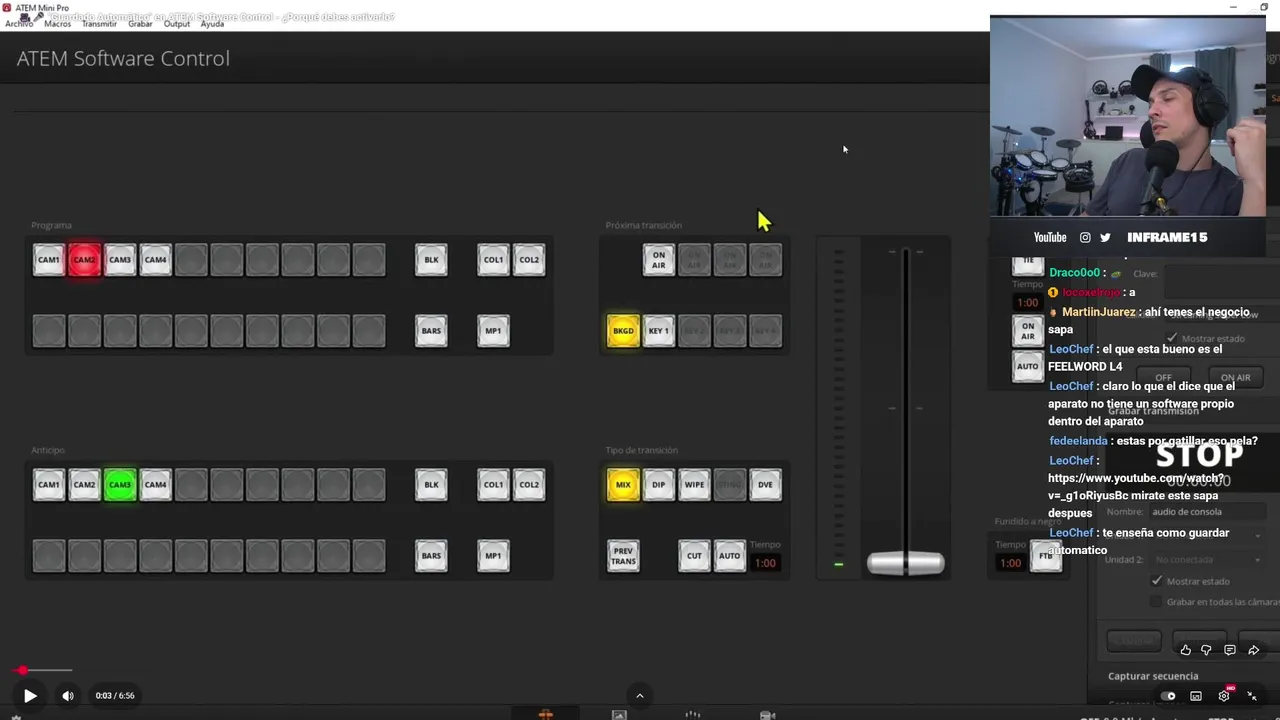1280x720 pixels.
Task: Select CAM3 on the Programa bus
Action: coord(120,260)
